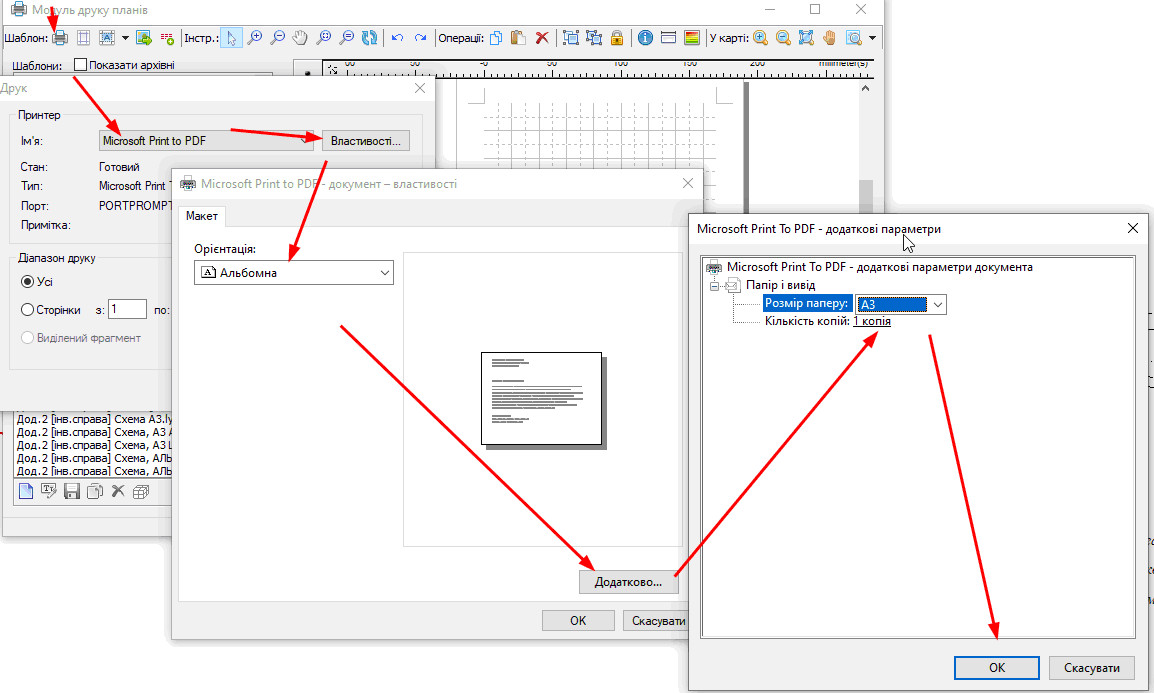Screen dimensions: 1154x693
Task: Switch to the Макет tab
Action: (201, 216)
